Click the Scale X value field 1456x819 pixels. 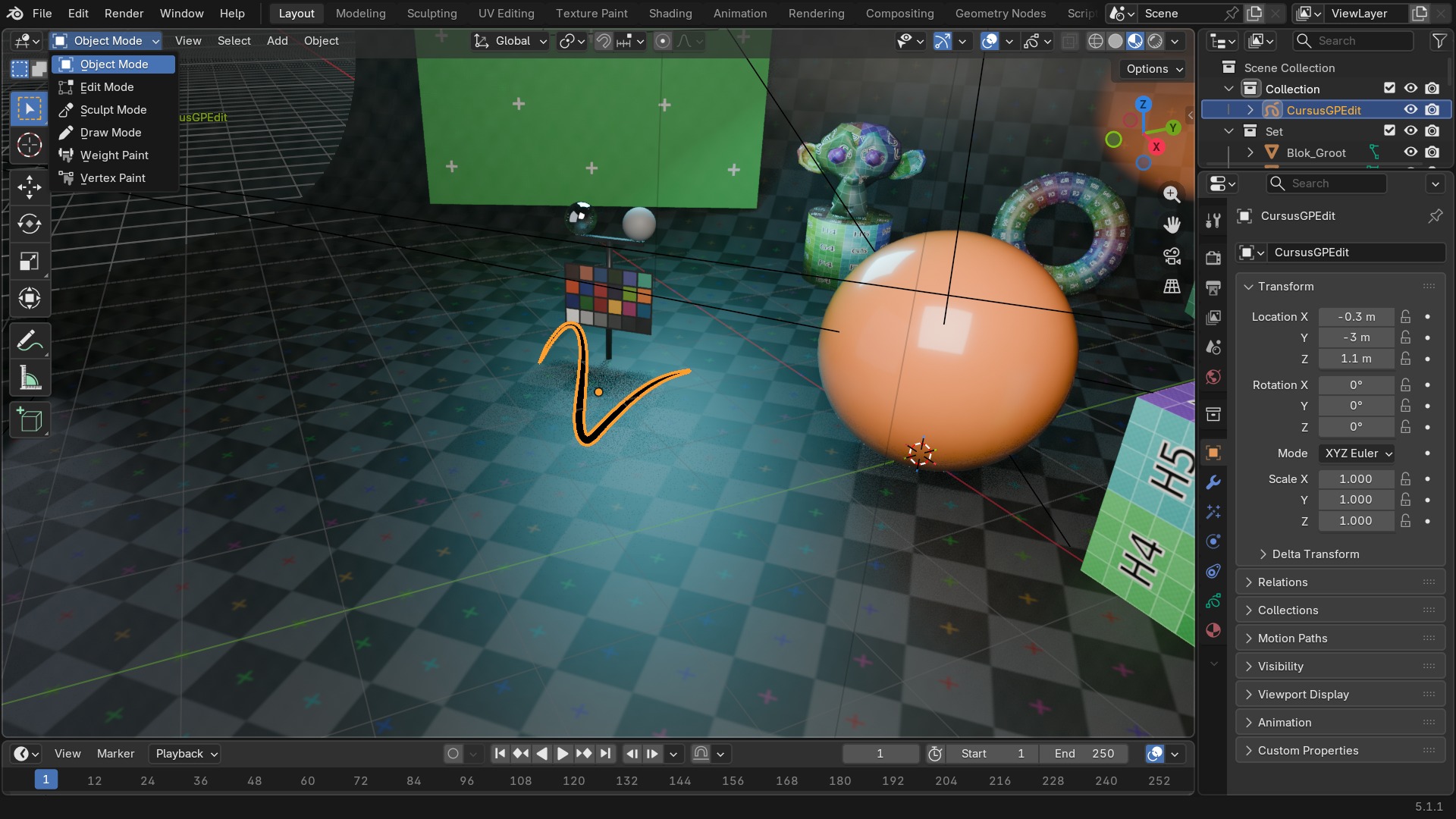tap(1356, 479)
